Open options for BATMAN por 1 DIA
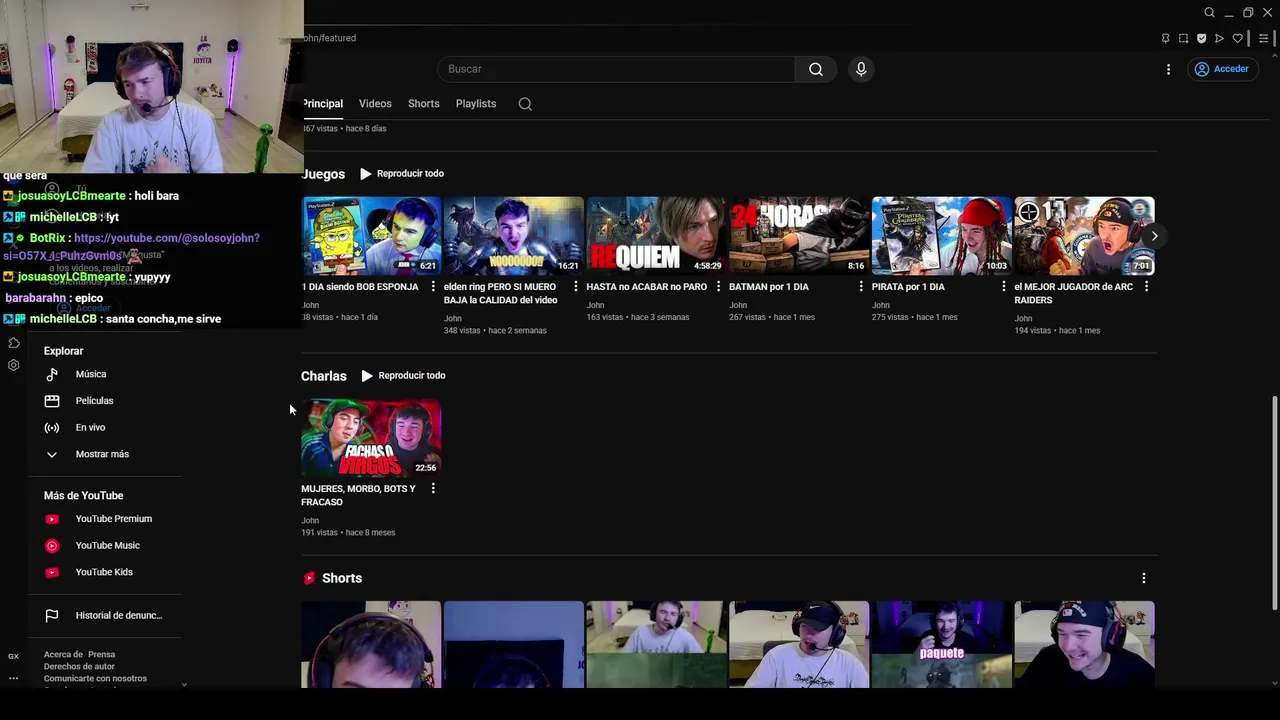This screenshot has width=1280, height=720. (x=861, y=287)
